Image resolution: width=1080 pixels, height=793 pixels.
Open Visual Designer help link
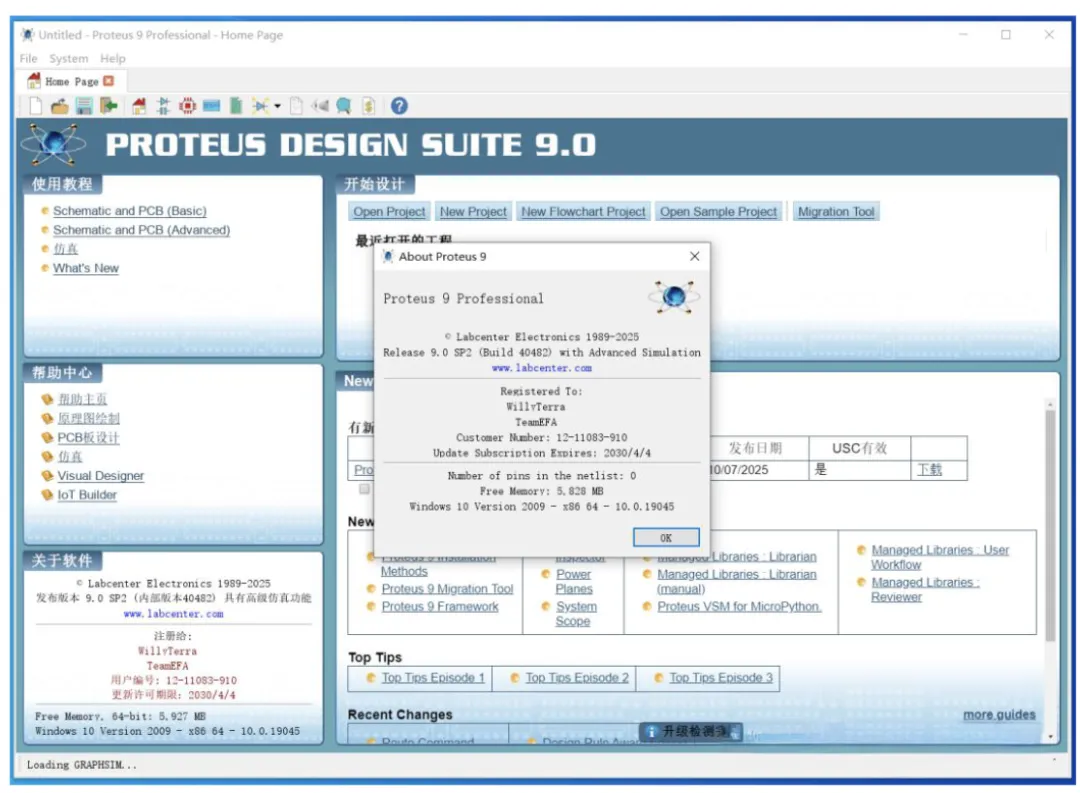click(x=101, y=475)
